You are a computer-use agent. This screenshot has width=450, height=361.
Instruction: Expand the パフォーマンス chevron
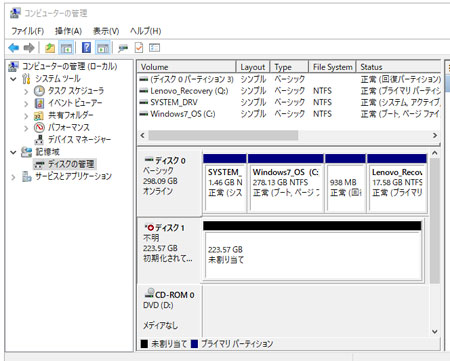[x=26, y=128]
